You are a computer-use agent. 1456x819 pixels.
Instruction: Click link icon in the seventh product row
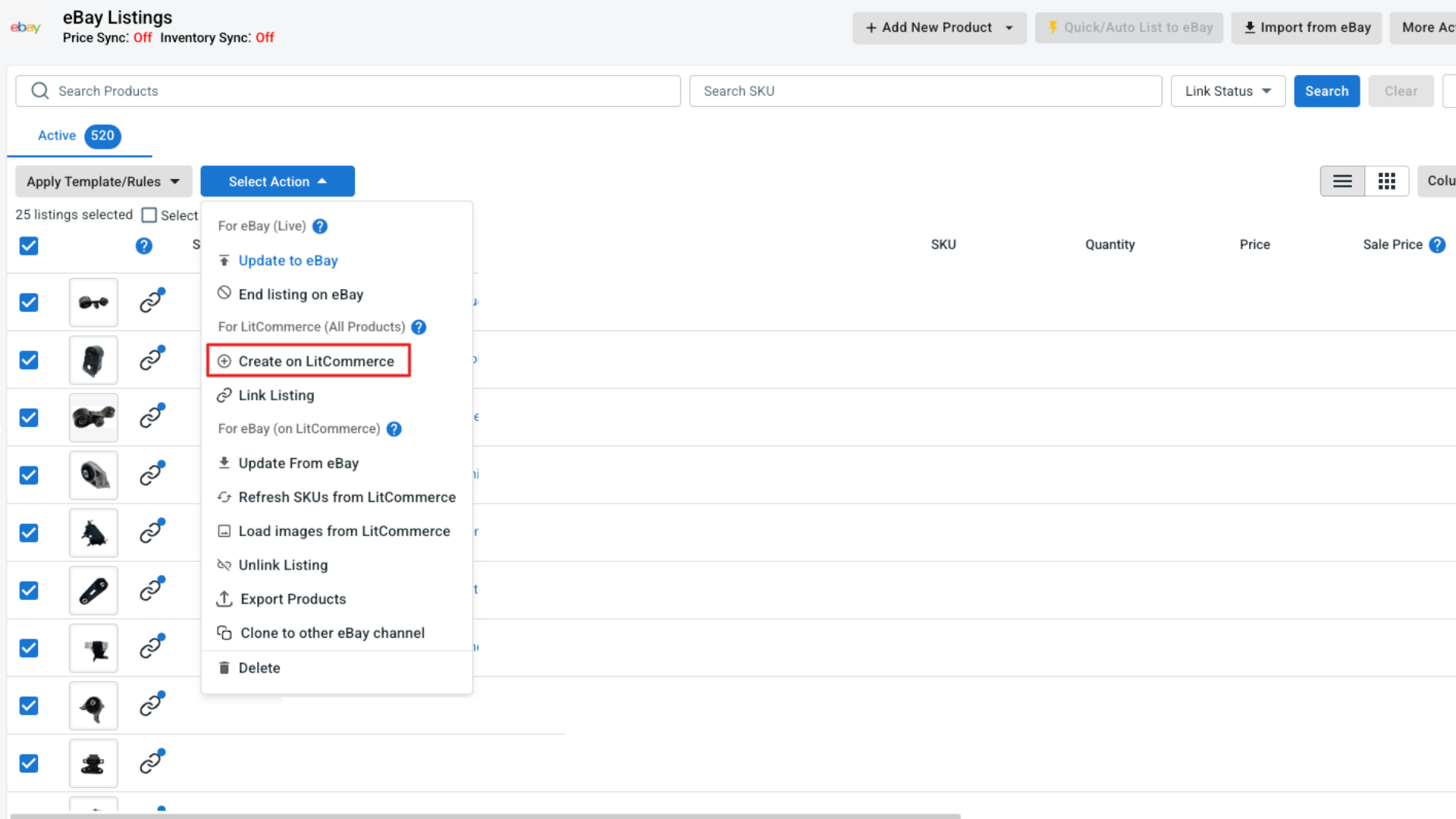pos(152,647)
